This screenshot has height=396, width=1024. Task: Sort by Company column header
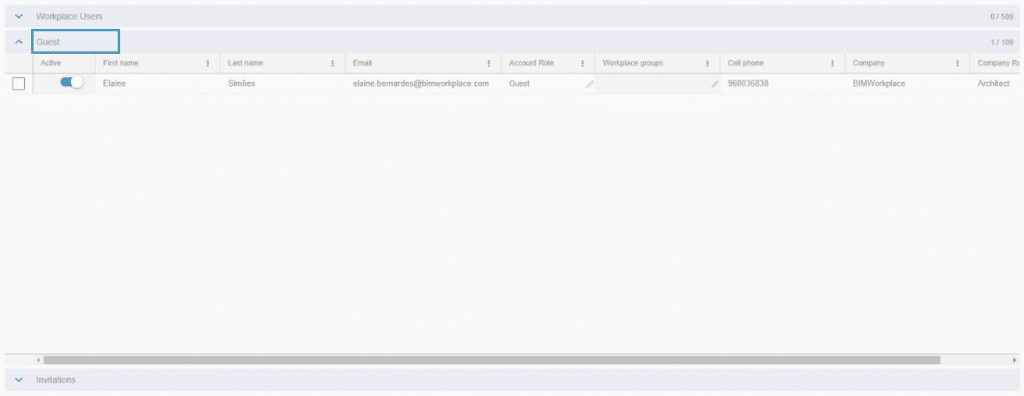(869, 63)
